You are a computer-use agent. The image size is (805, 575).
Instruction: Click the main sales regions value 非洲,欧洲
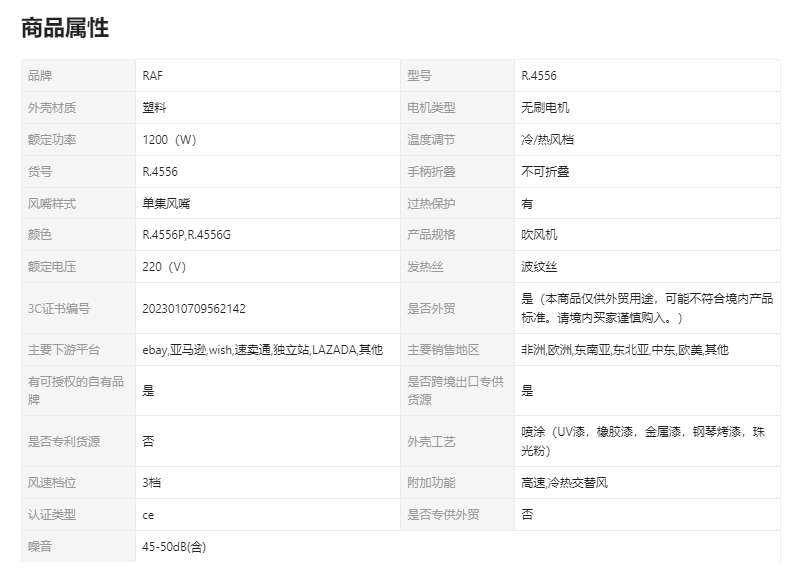point(625,350)
